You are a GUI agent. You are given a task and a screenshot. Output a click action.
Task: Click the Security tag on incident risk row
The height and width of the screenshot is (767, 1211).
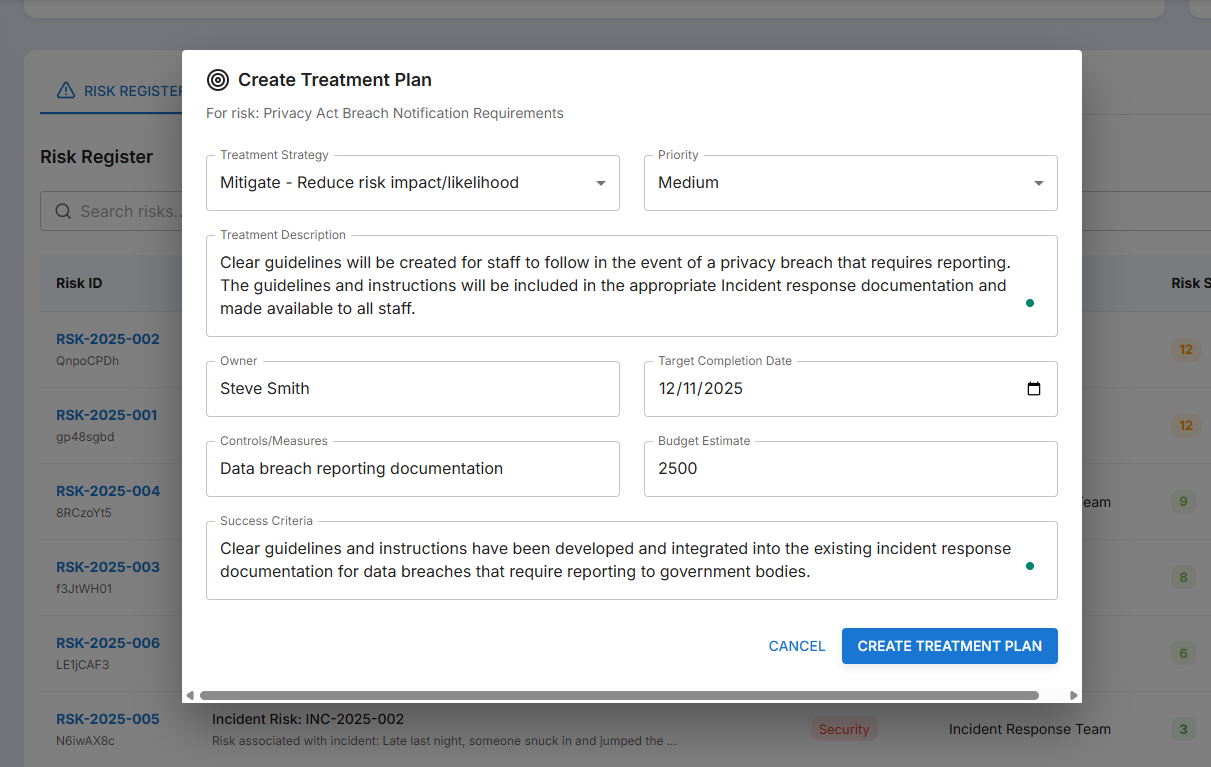[x=844, y=729]
